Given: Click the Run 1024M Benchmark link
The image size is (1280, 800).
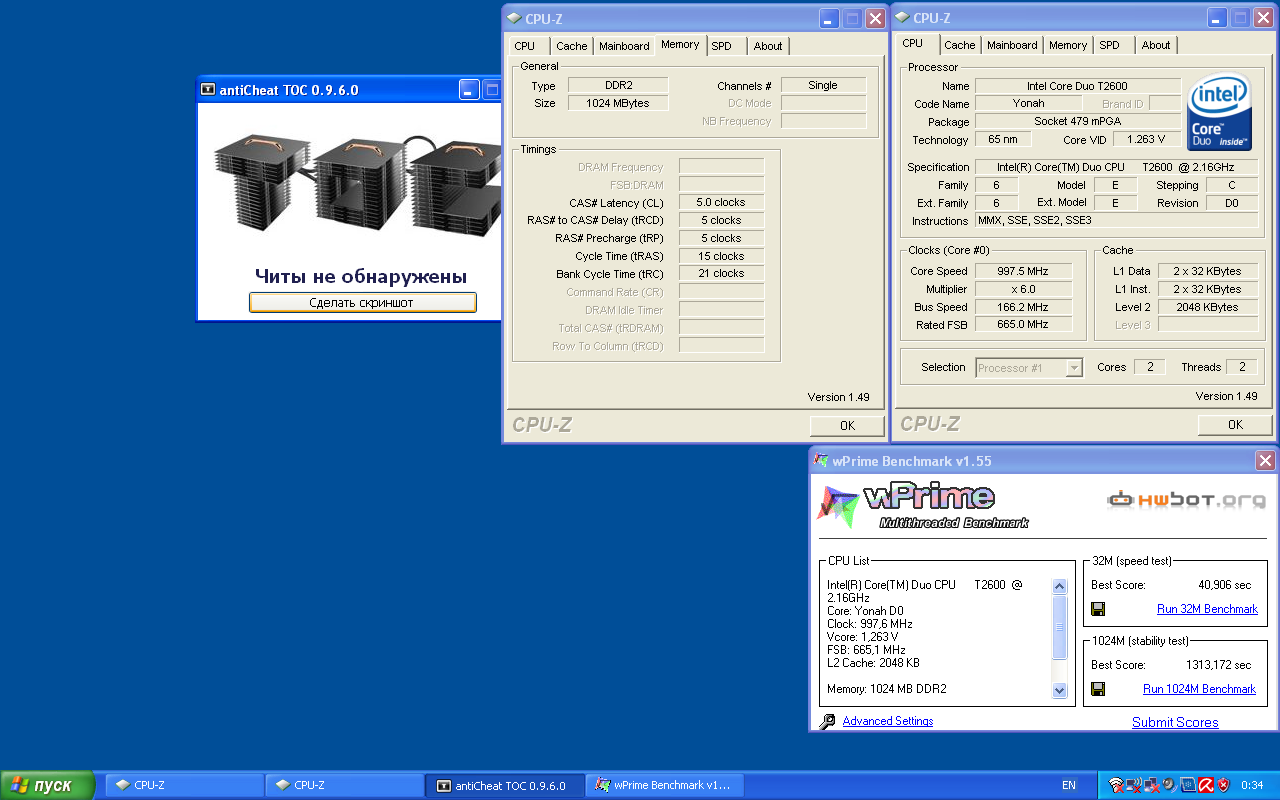Looking at the screenshot, I should coord(1199,689).
